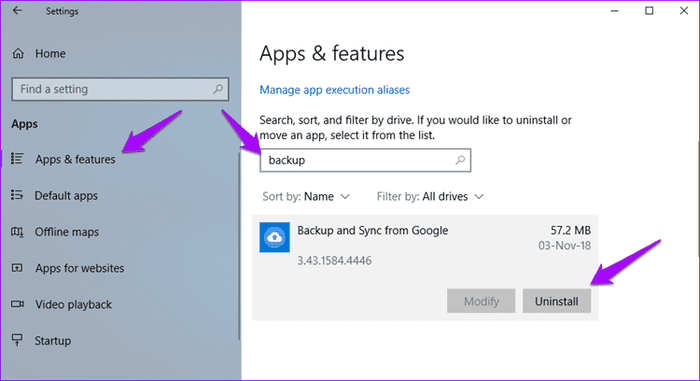Click the sidebar vertical scrollbar
The width and height of the screenshot is (700, 381).
pyautogui.click(x=239, y=246)
